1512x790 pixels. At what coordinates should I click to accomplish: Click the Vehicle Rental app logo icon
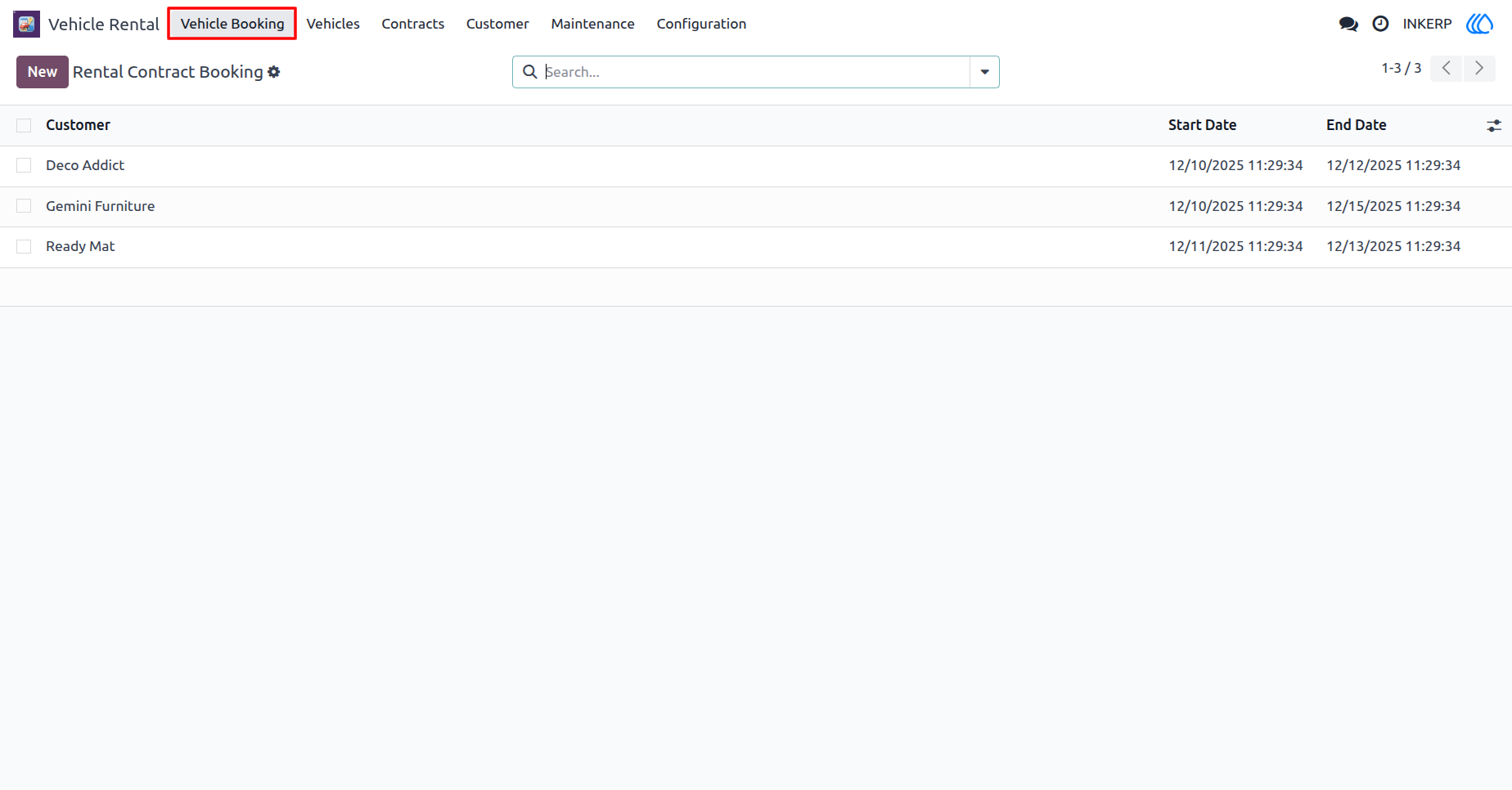pos(26,24)
